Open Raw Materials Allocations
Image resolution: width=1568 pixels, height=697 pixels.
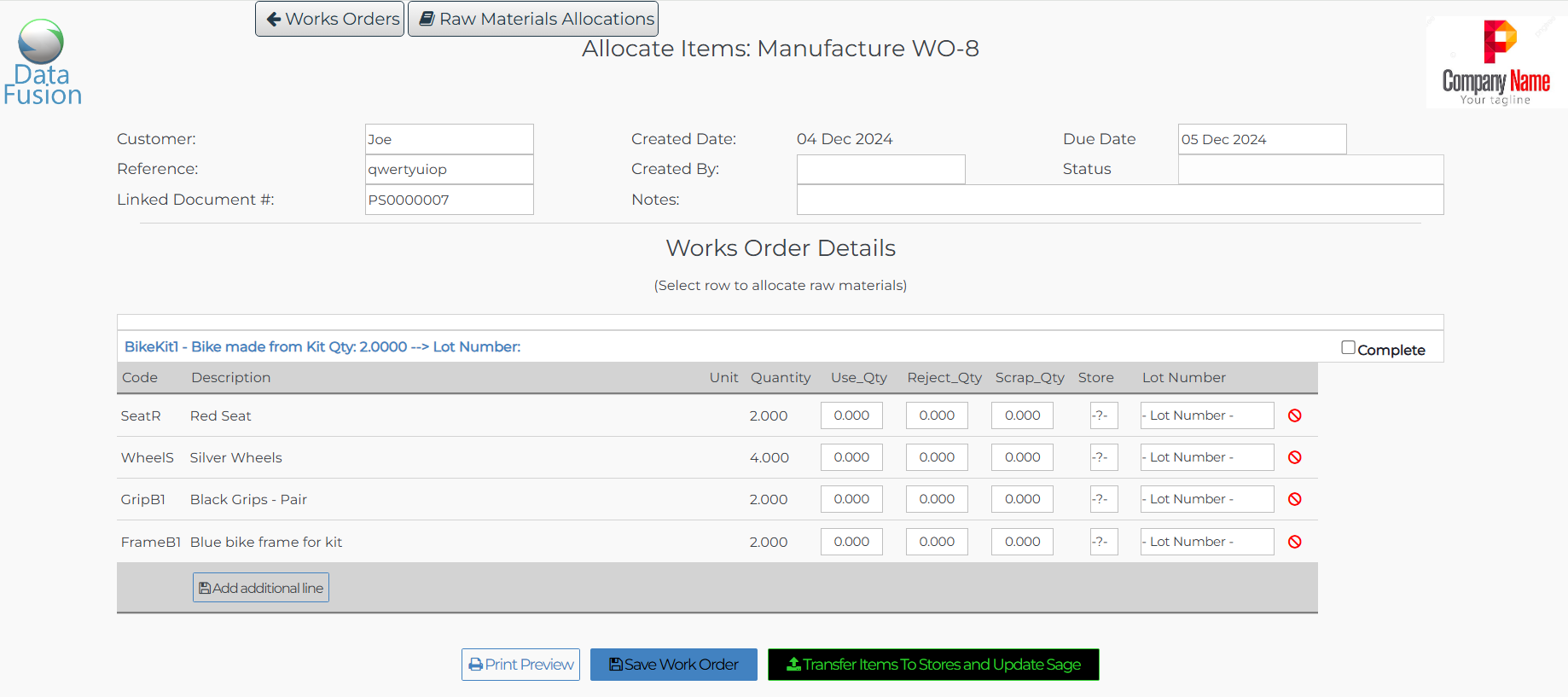pos(533,19)
